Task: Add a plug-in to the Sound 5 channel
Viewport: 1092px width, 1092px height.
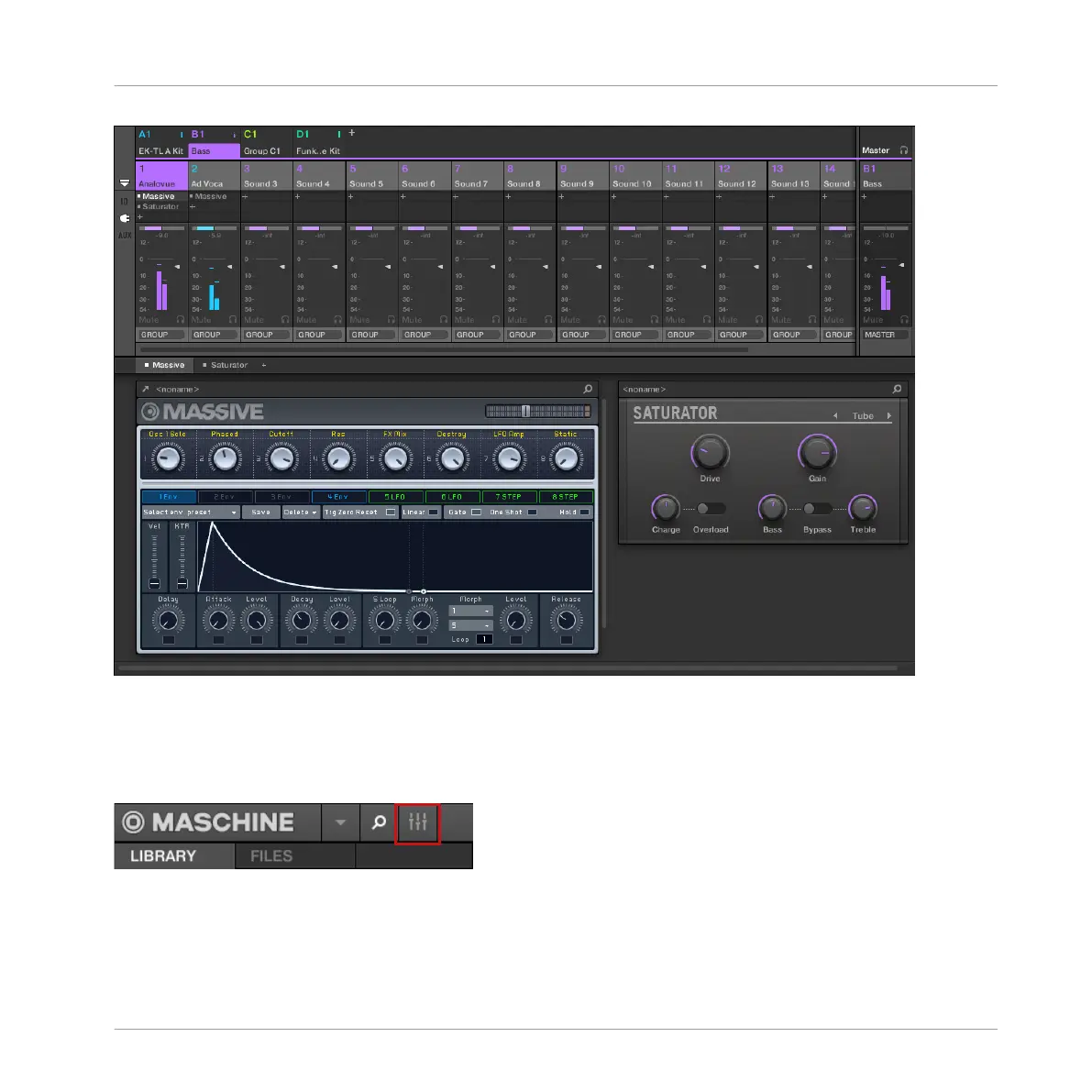Action: [x=350, y=196]
